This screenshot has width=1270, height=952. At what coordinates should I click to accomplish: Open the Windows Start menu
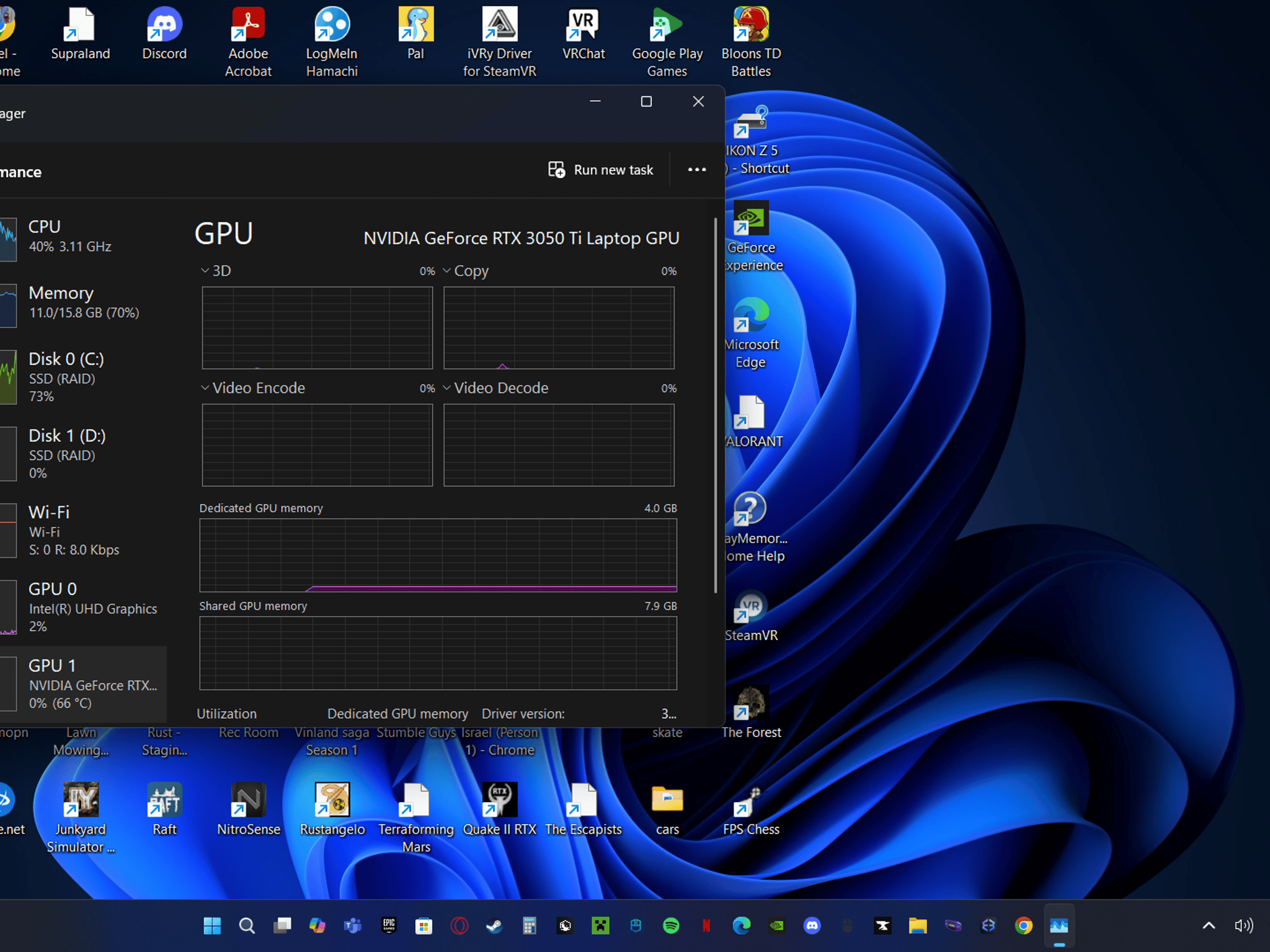point(212,925)
